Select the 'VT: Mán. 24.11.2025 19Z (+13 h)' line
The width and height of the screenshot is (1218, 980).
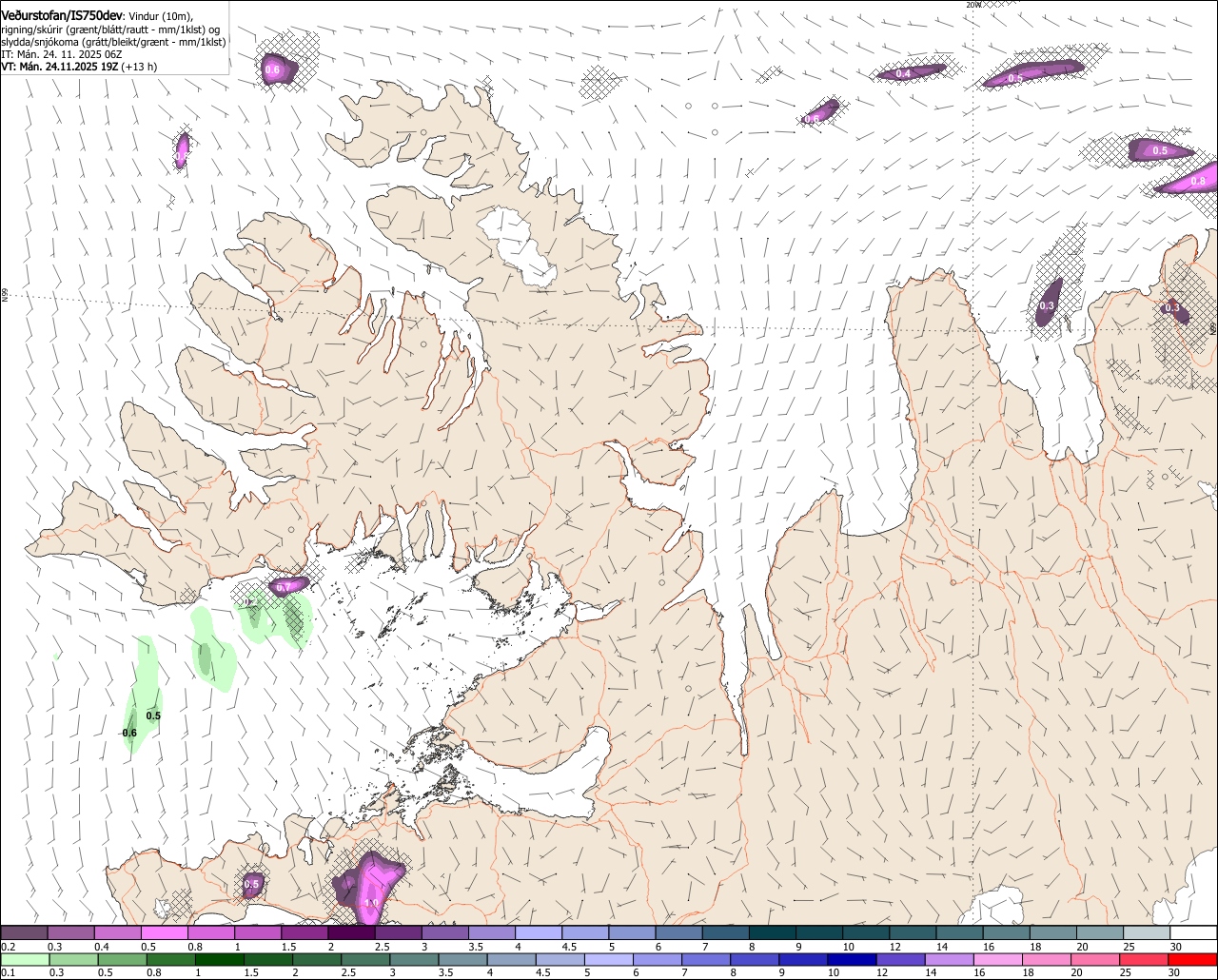click(x=79, y=67)
